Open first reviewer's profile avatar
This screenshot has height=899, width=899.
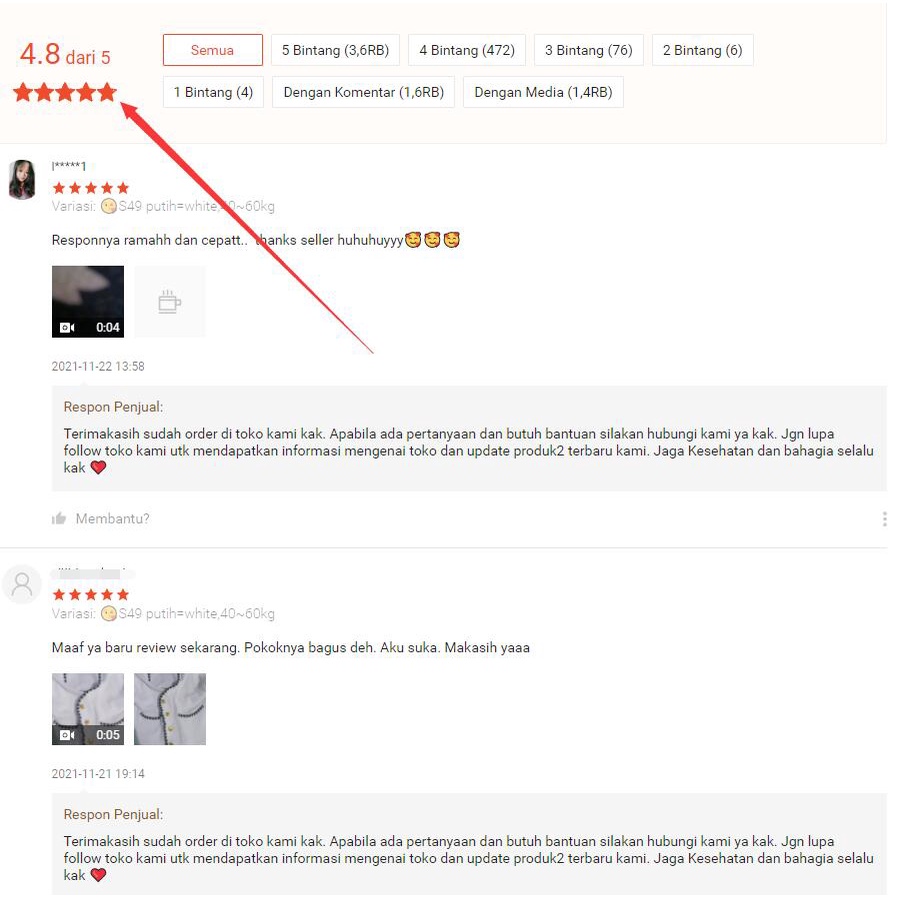click(x=22, y=179)
